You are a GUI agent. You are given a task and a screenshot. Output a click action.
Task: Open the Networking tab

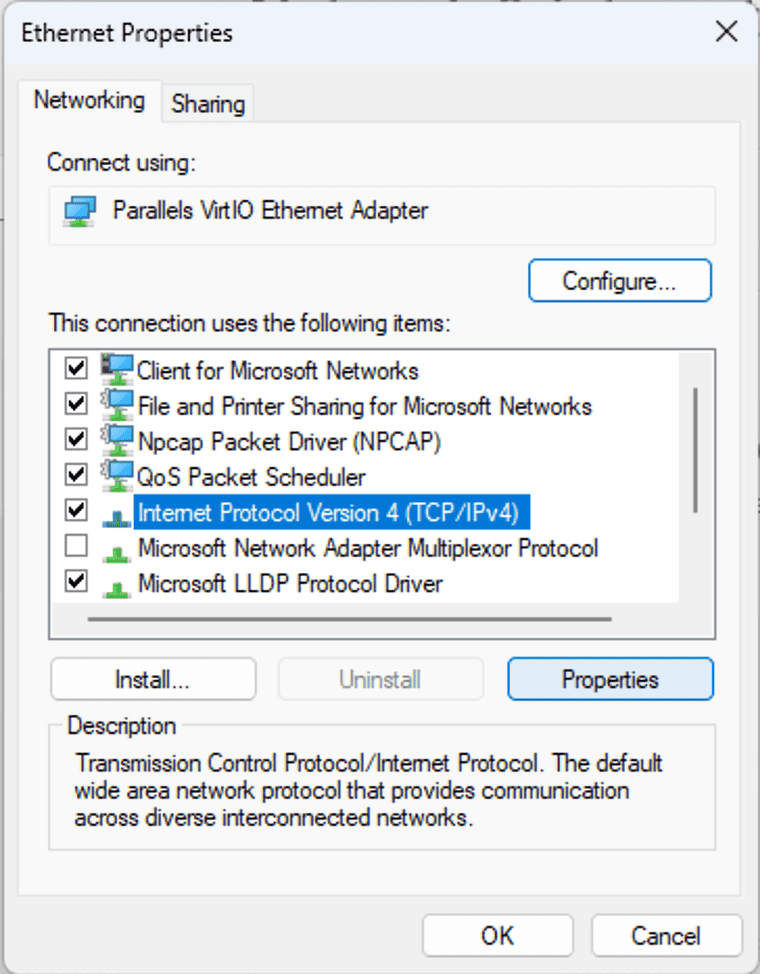pyautogui.click(x=89, y=100)
